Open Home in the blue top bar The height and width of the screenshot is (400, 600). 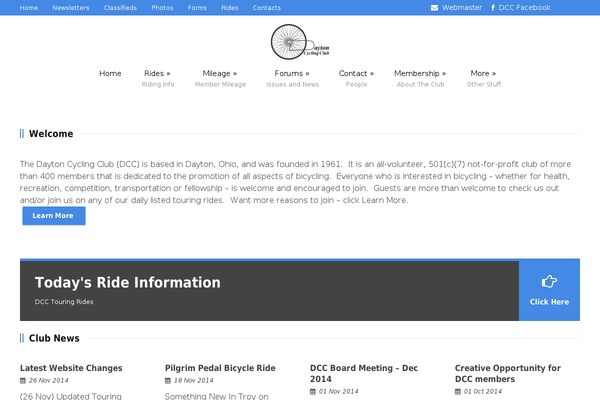click(x=29, y=8)
